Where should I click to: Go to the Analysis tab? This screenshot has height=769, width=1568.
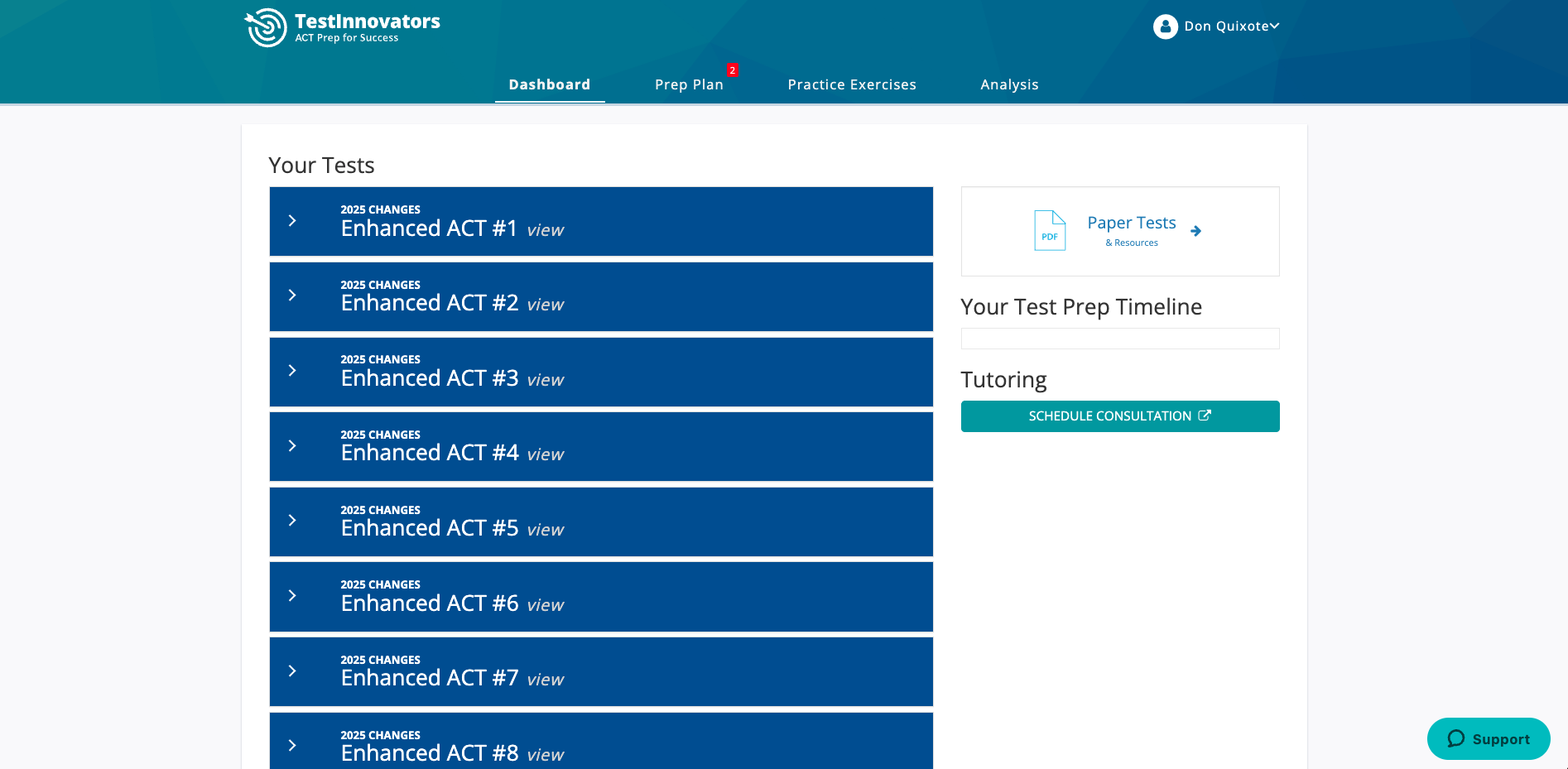coord(1008,84)
